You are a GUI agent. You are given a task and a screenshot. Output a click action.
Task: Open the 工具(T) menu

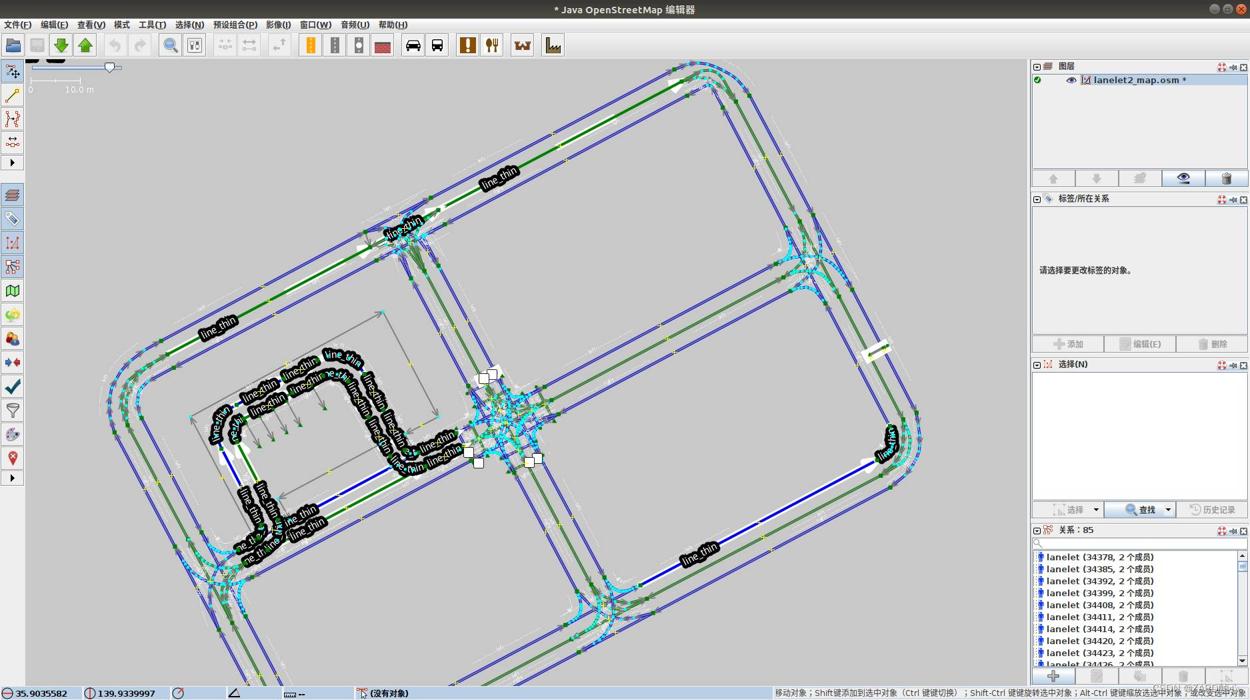[x=152, y=25]
